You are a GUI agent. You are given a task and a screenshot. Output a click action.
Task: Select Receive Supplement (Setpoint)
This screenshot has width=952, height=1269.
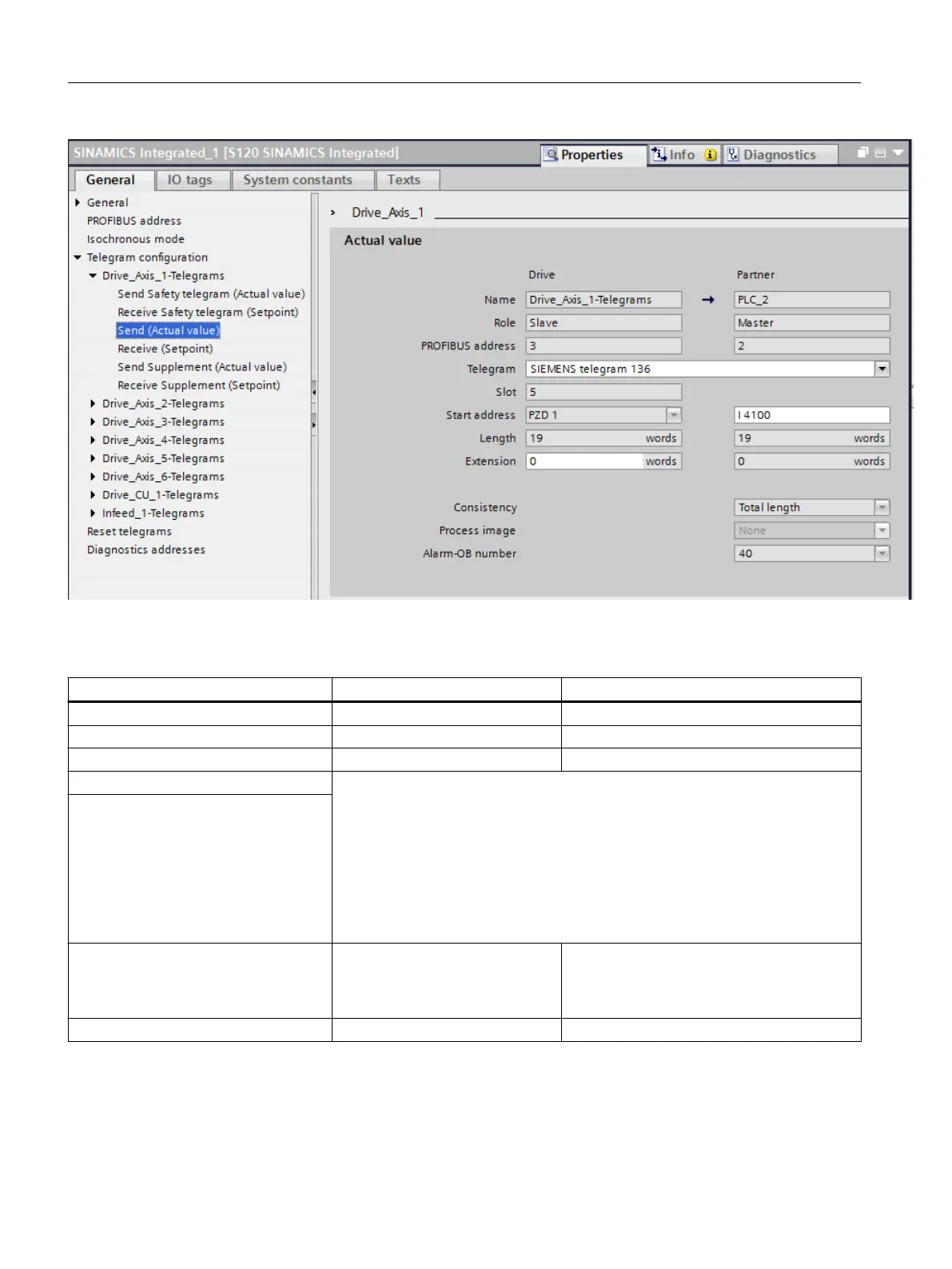pyautogui.click(x=199, y=385)
